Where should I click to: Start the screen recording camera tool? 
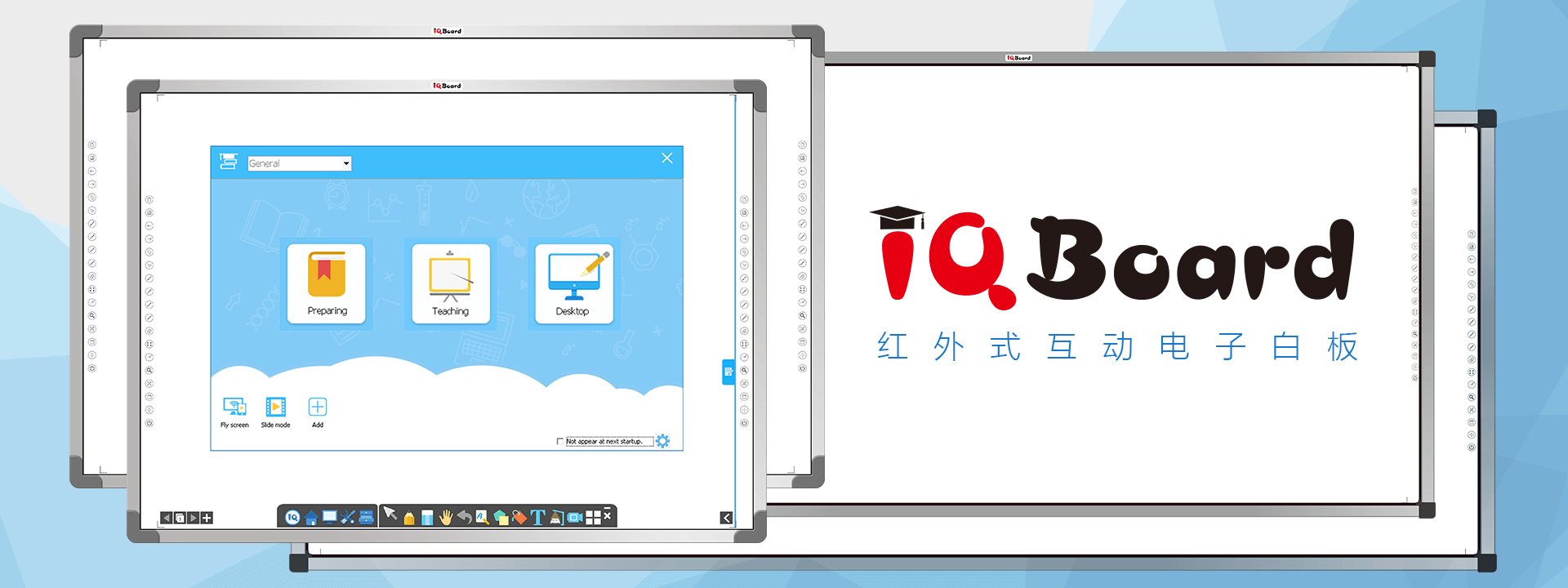(575, 518)
